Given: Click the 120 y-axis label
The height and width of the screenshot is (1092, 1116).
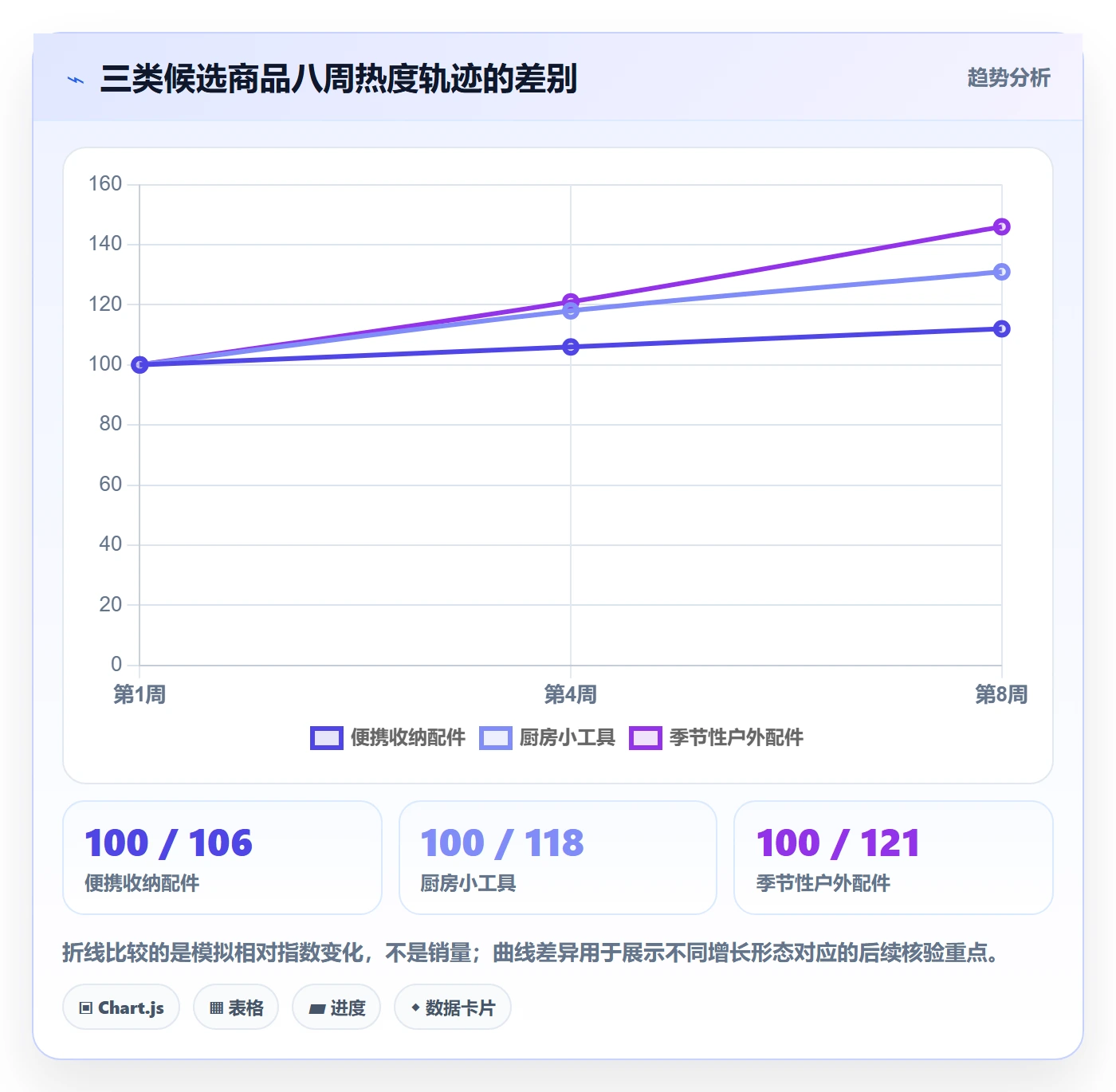Looking at the screenshot, I should [x=105, y=304].
